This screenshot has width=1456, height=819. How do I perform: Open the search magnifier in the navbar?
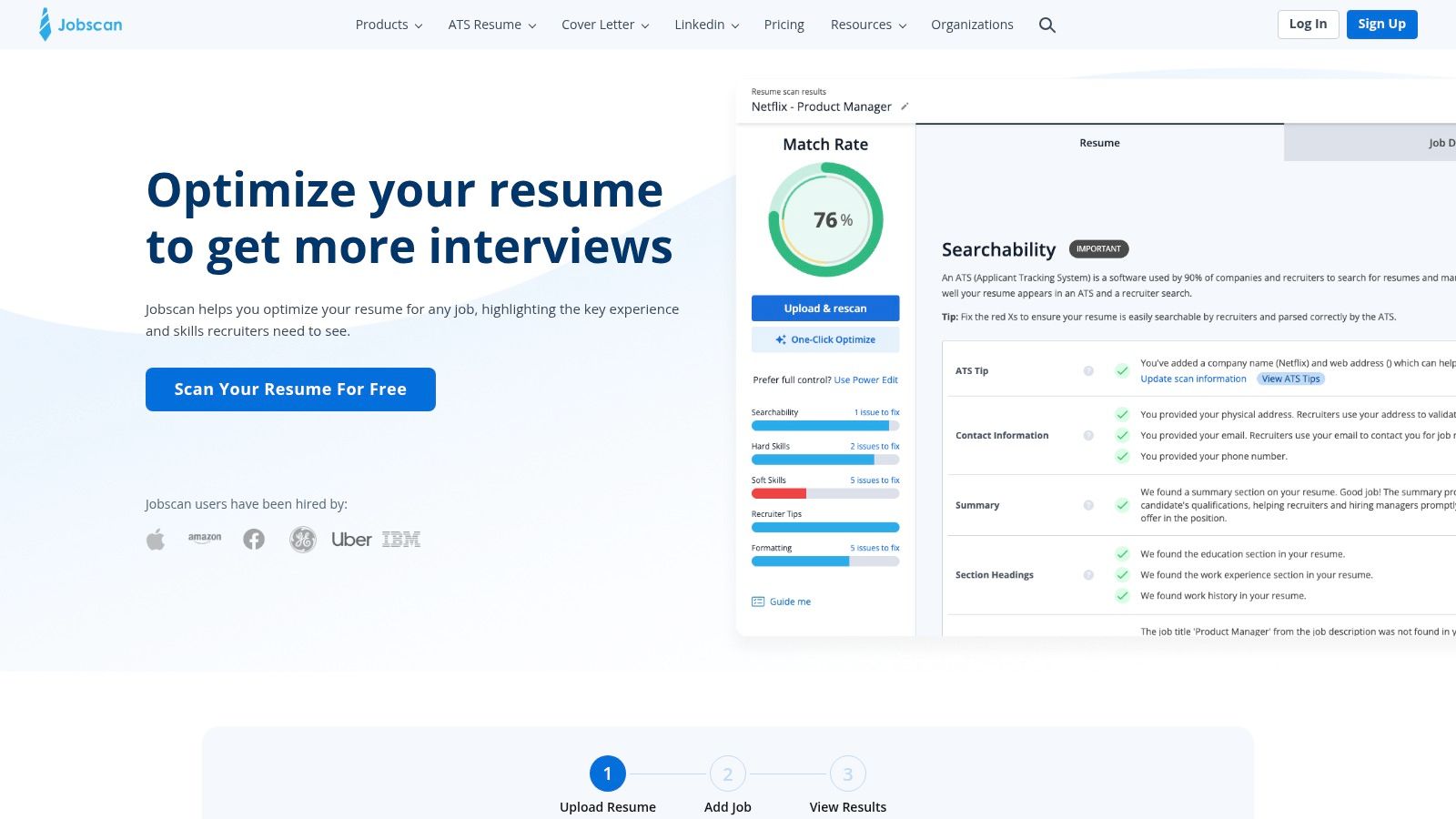click(x=1046, y=25)
